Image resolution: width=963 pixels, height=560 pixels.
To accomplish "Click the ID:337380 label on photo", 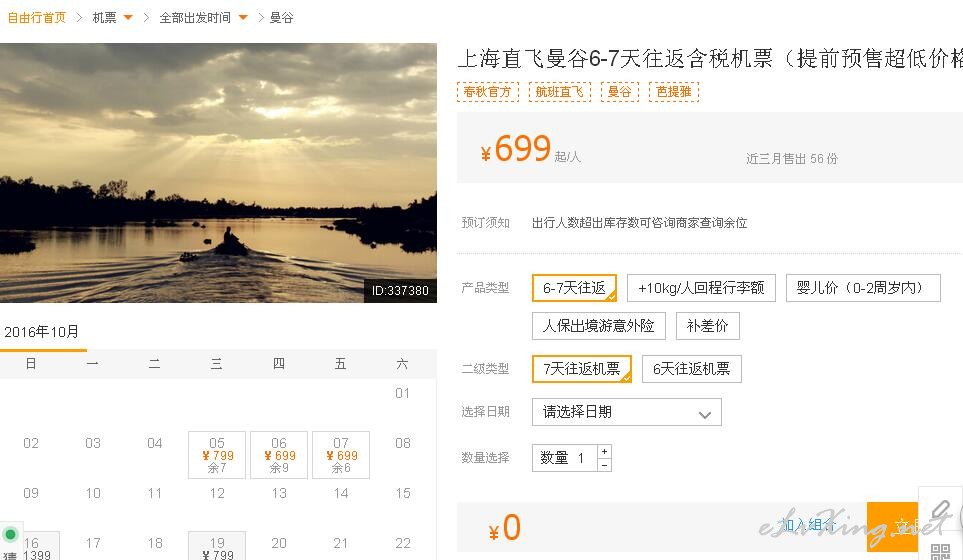I will click(x=400, y=290).
